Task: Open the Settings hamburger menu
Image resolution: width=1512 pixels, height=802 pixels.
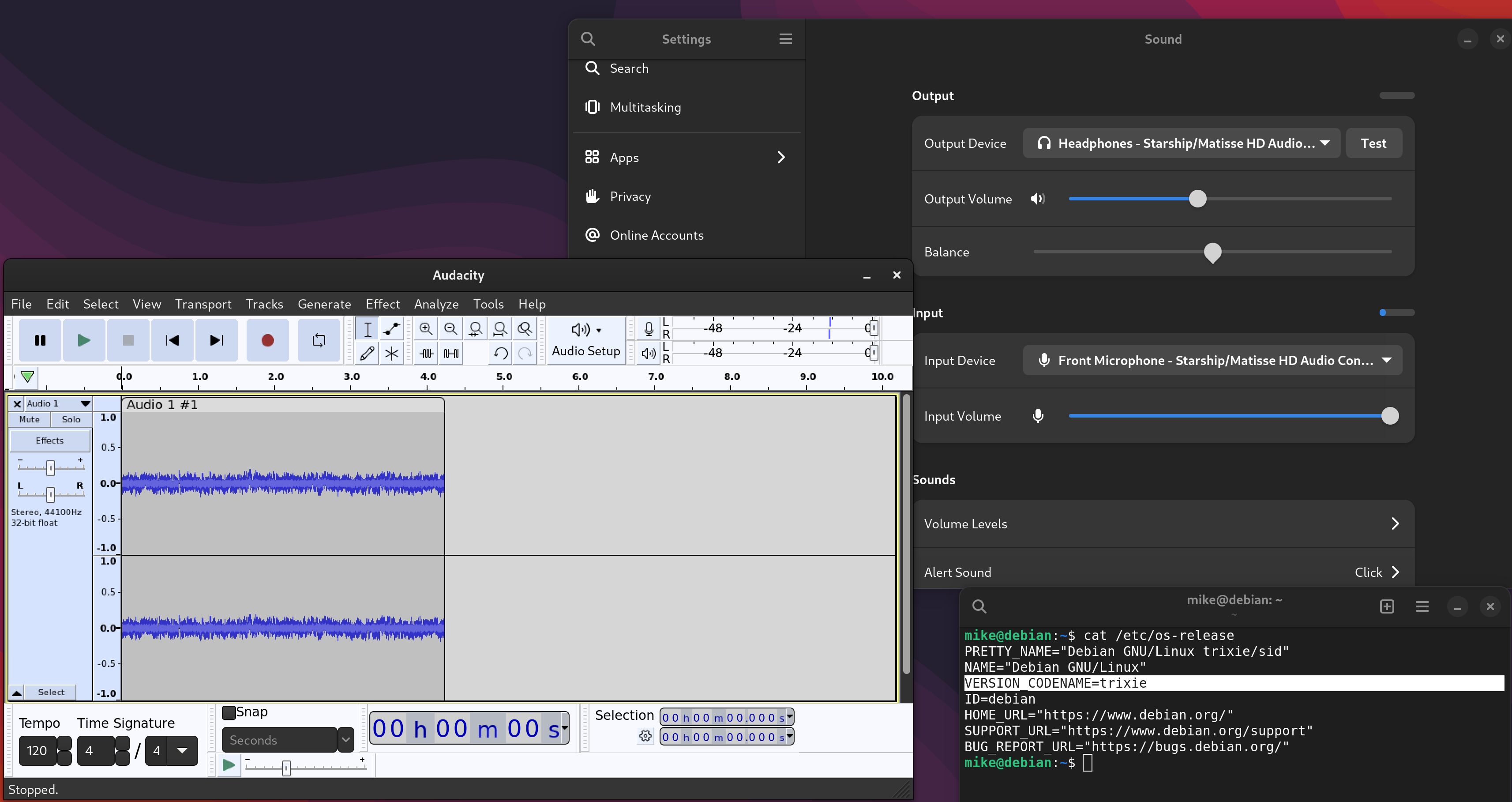Action: 785,39
